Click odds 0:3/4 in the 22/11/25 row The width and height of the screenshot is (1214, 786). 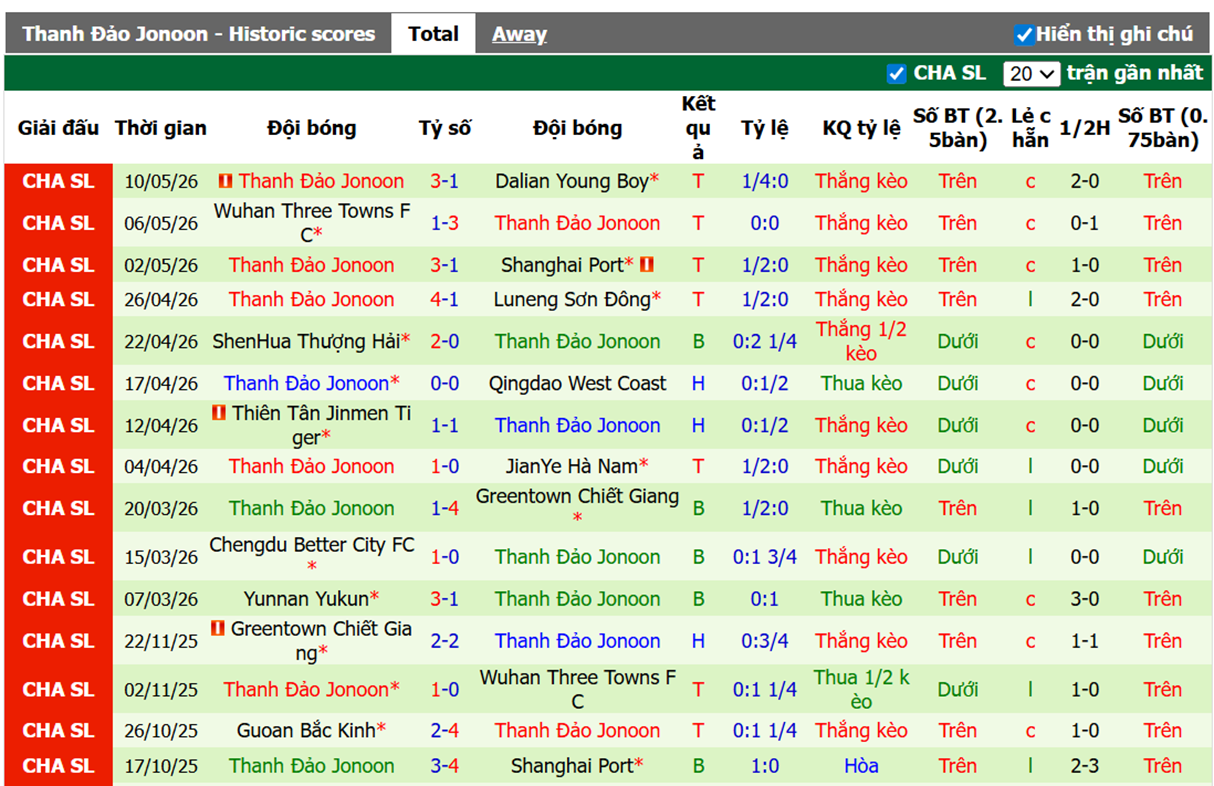coord(765,641)
